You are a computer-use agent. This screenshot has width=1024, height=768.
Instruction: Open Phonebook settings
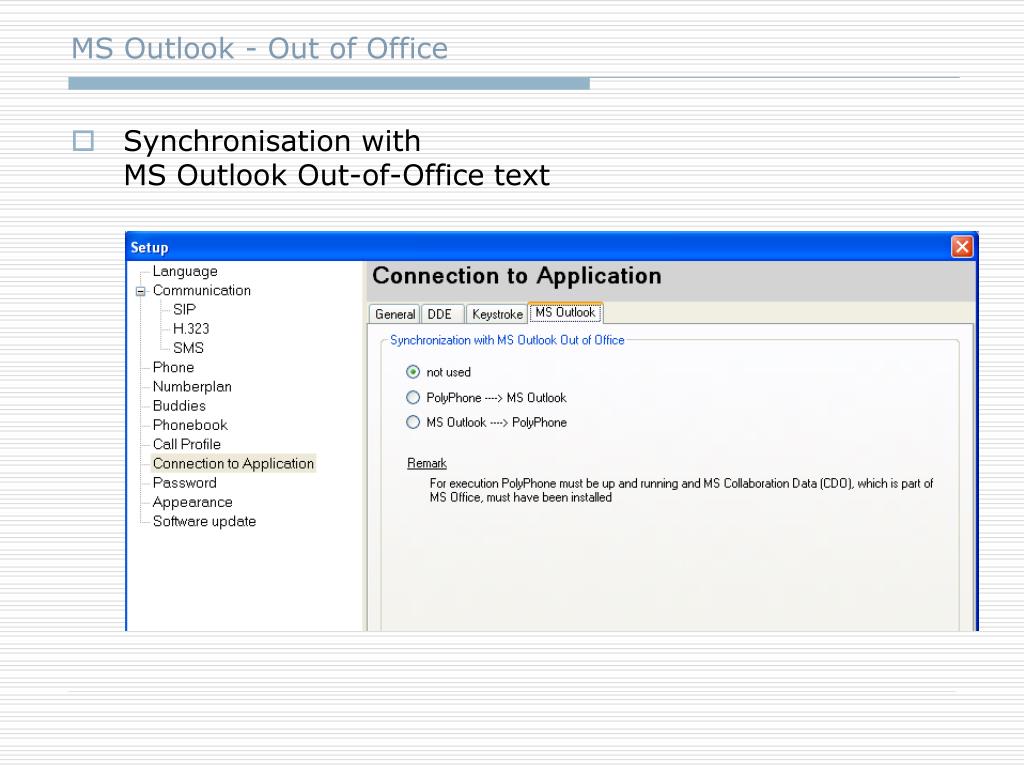point(190,425)
